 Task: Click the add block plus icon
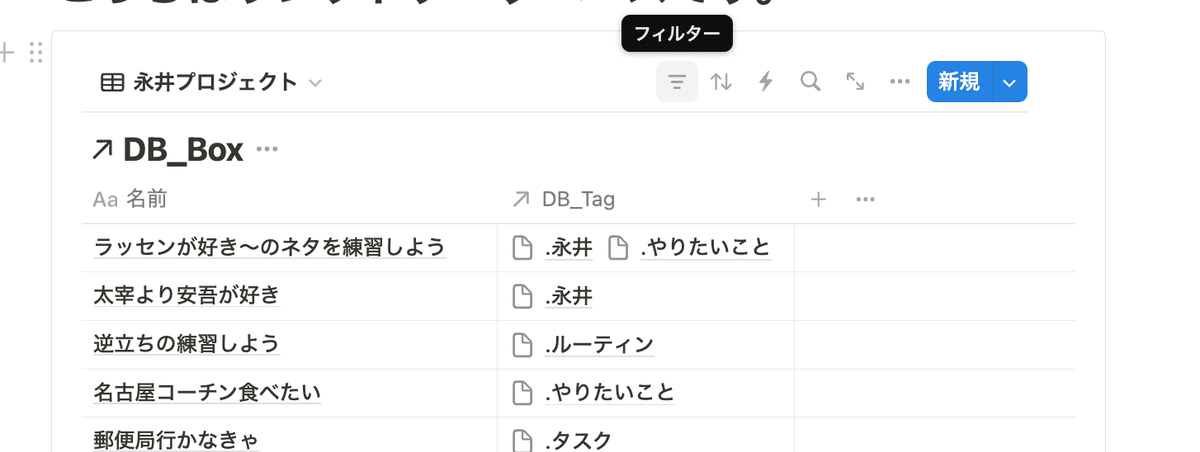click(x=8, y=53)
